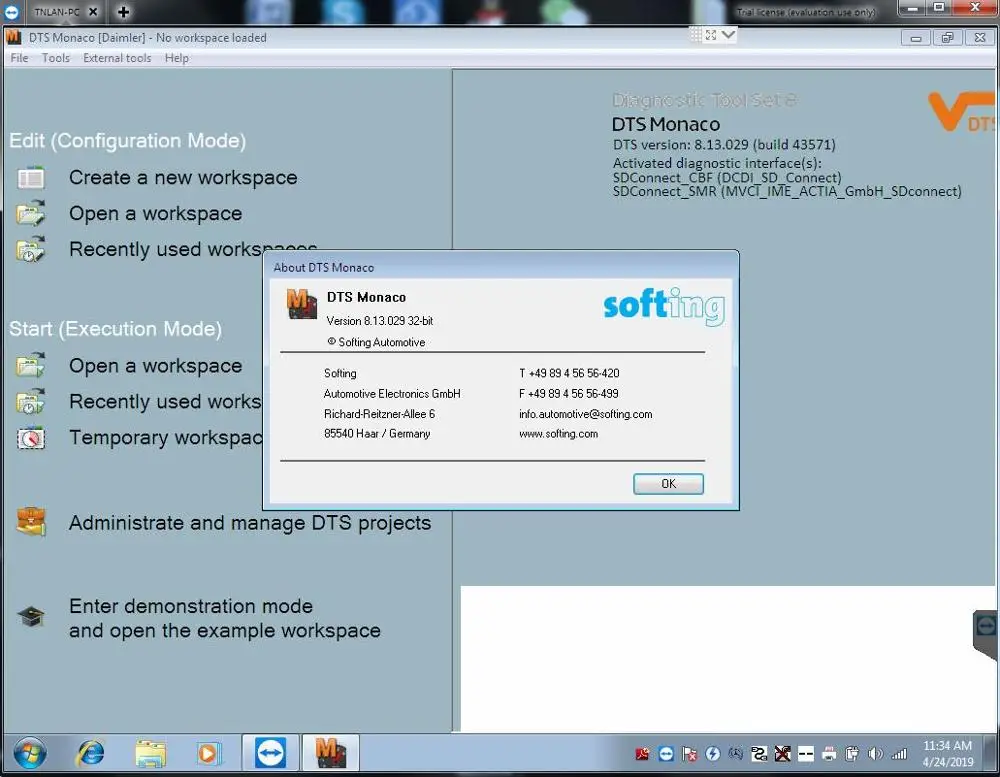The image size is (1000, 777).
Task: Open Action Center flag tray icon
Action: (689, 754)
